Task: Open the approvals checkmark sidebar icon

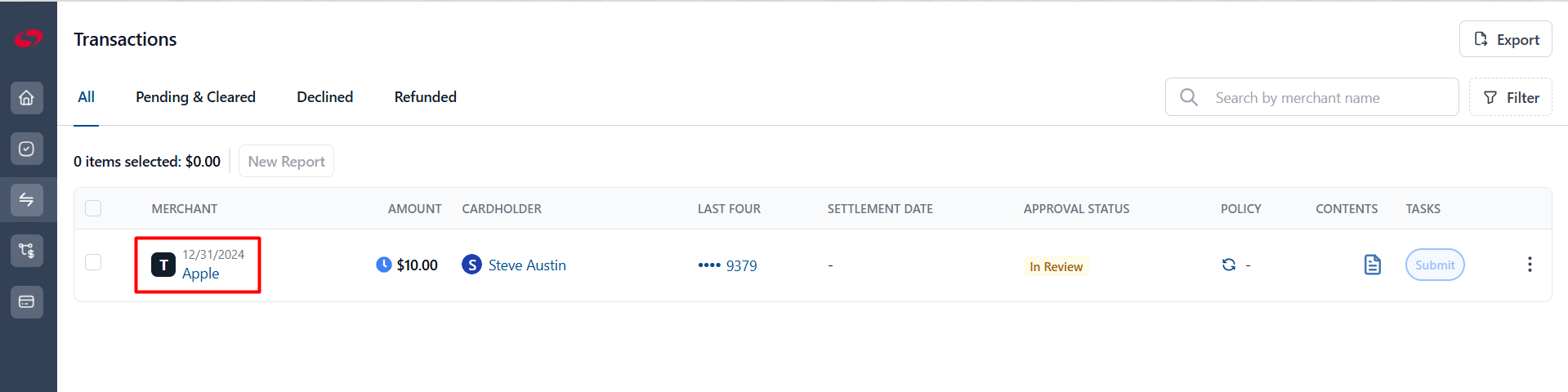Action: 27,149
